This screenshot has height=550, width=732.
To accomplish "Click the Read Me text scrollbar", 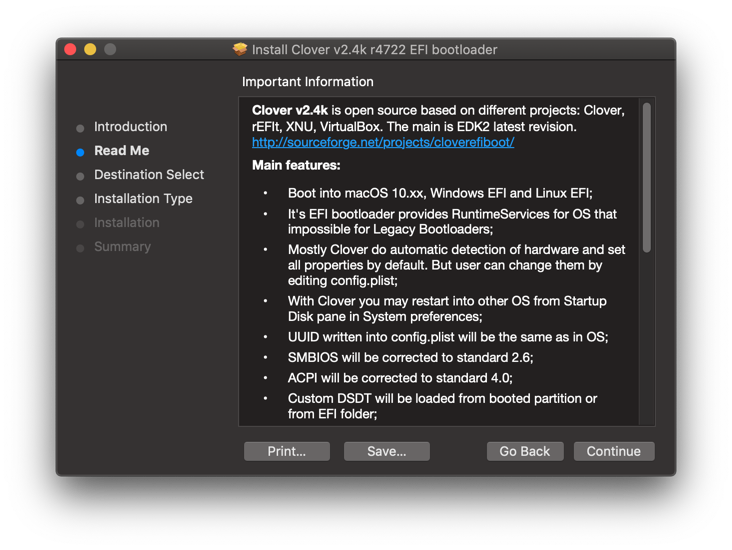I will tap(647, 177).
